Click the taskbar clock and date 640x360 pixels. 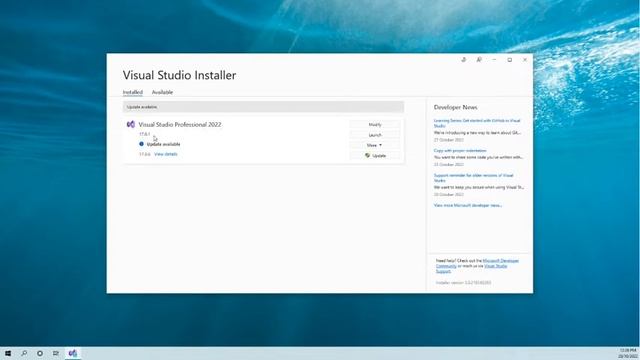point(628,353)
